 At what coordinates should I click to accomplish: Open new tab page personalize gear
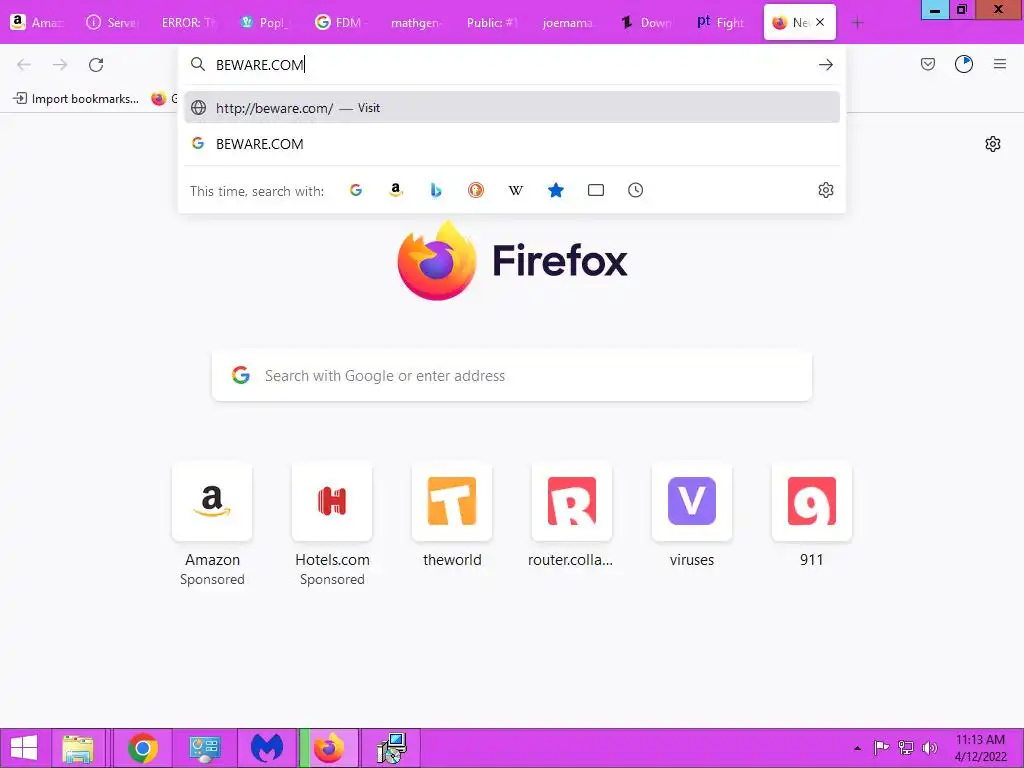pyautogui.click(x=993, y=144)
